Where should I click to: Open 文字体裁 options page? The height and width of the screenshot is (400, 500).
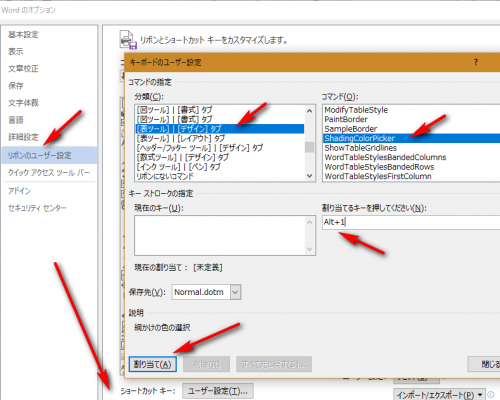click(23, 103)
